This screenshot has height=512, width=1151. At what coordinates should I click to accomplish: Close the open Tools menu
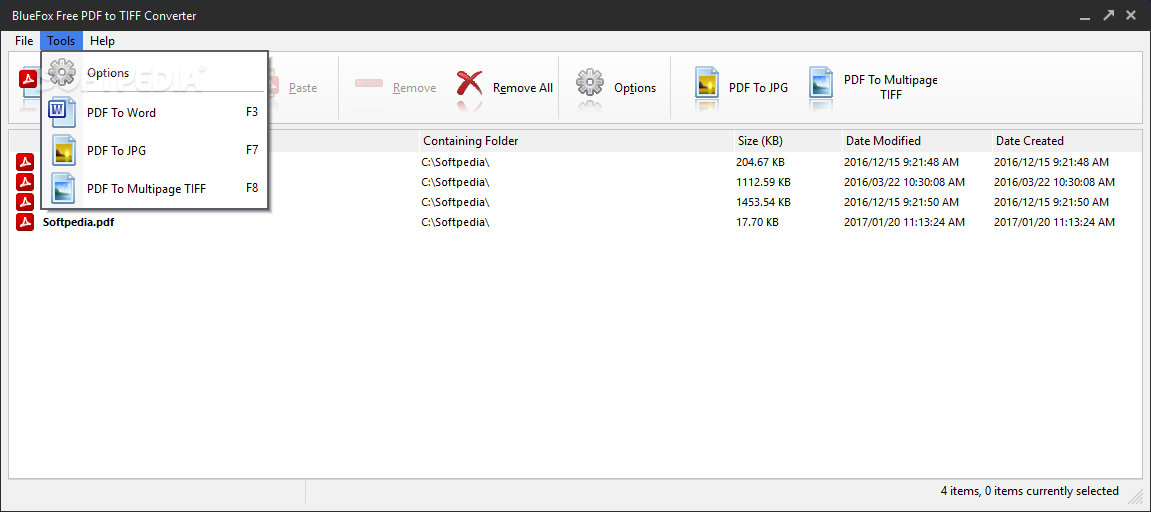[62, 40]
